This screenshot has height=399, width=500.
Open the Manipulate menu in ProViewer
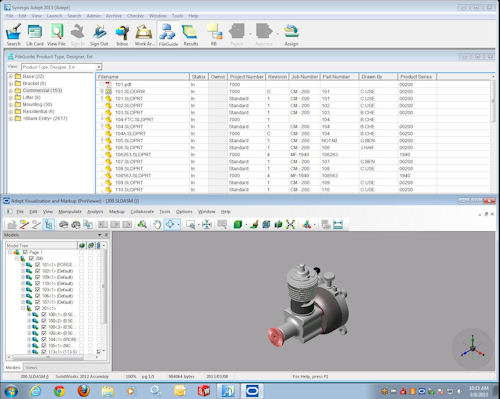coord(70,212)
